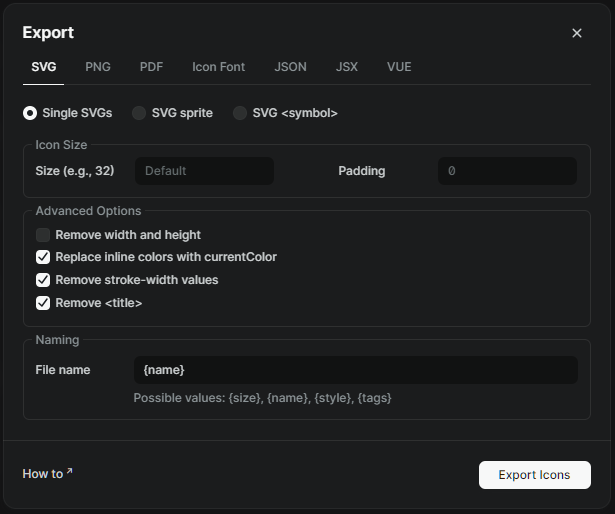Focus the Size input field
615x514 pixels.
tap(204, 171)
